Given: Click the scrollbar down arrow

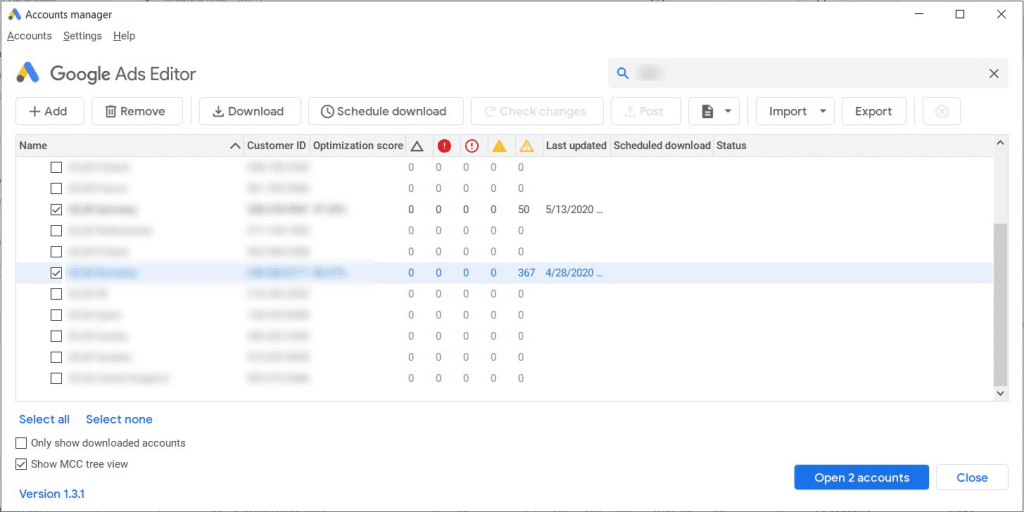Looking at the screenshot, I should coord(1000,393).
